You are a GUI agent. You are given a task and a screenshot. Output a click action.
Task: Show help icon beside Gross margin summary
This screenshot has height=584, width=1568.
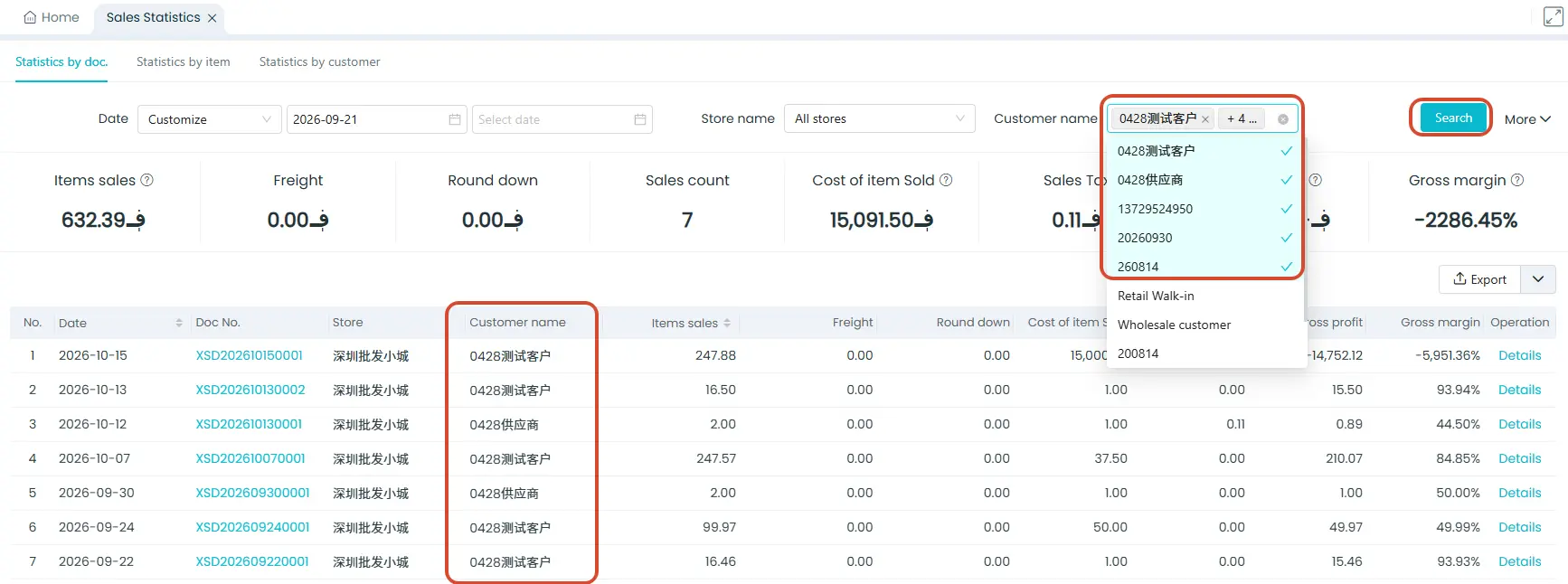(x=1517, y=180)
